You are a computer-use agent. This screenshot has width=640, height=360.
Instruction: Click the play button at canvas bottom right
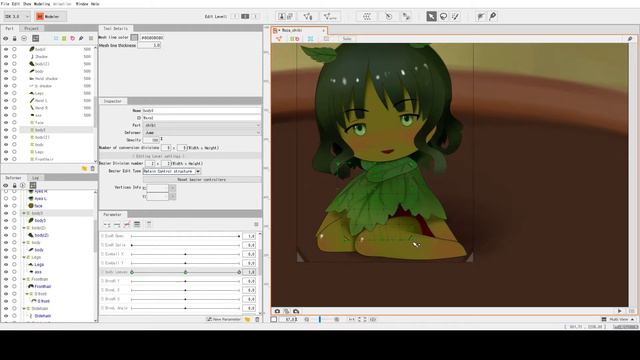(620, 311)
